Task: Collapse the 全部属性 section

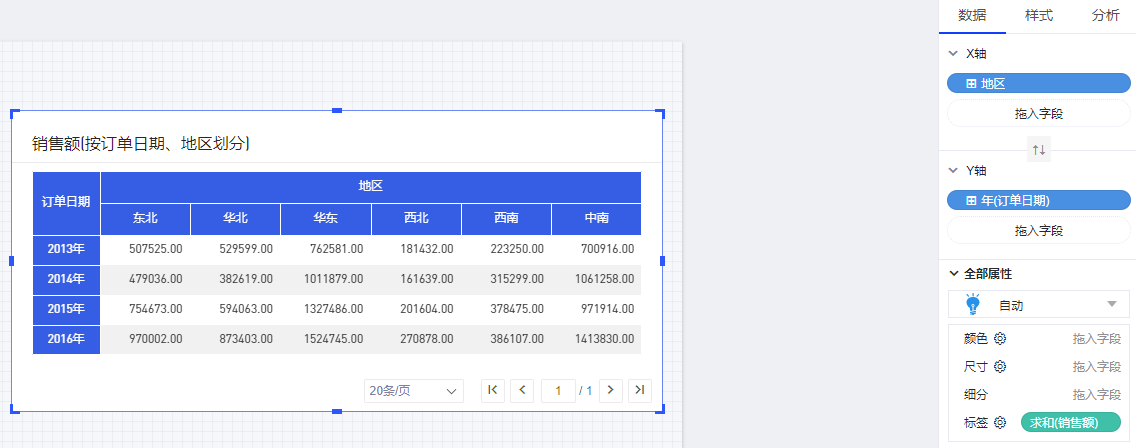Action: click(952, 274)
